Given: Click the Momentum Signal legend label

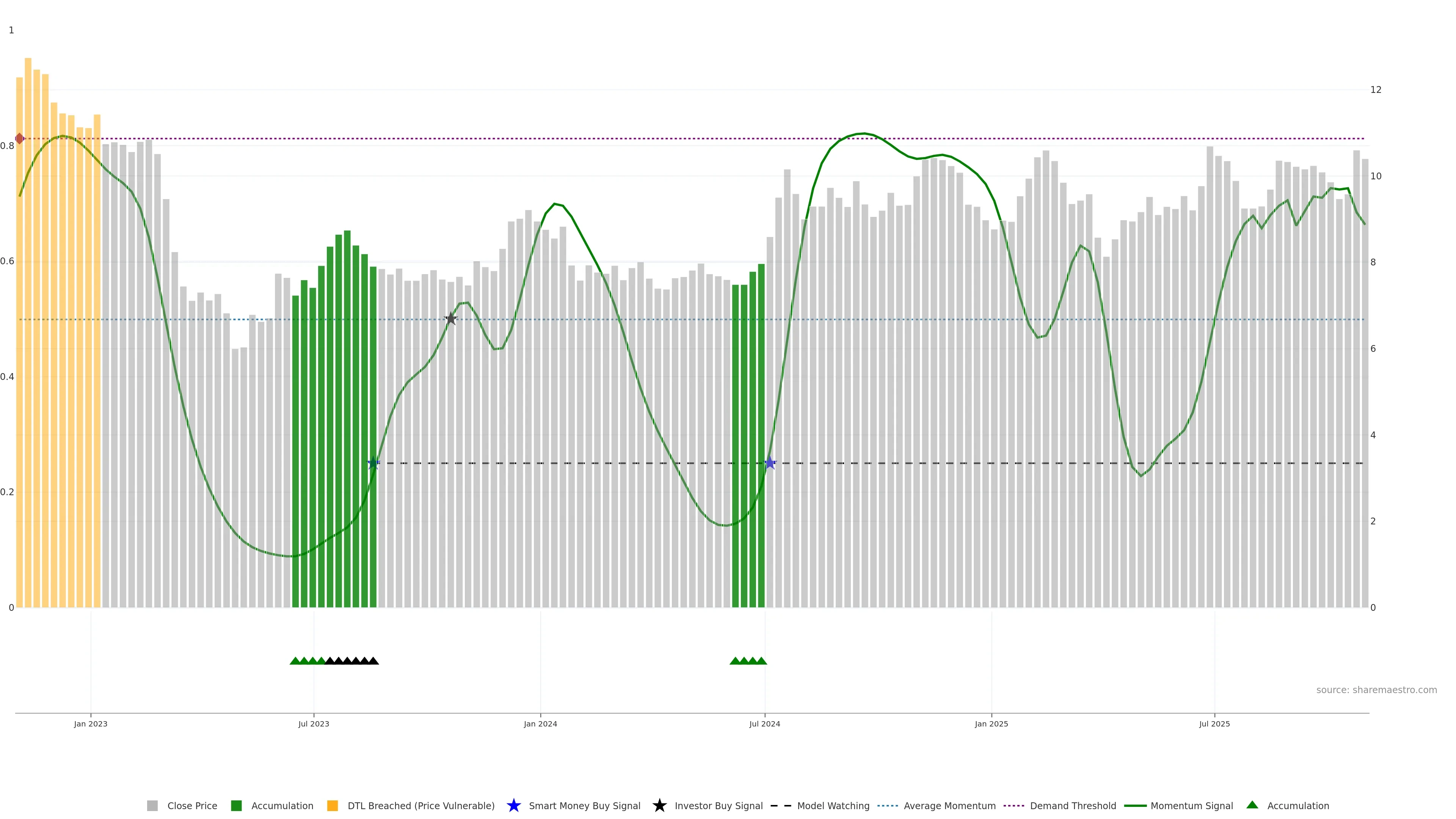Looking at the screenshot, I should [1191, 806].
